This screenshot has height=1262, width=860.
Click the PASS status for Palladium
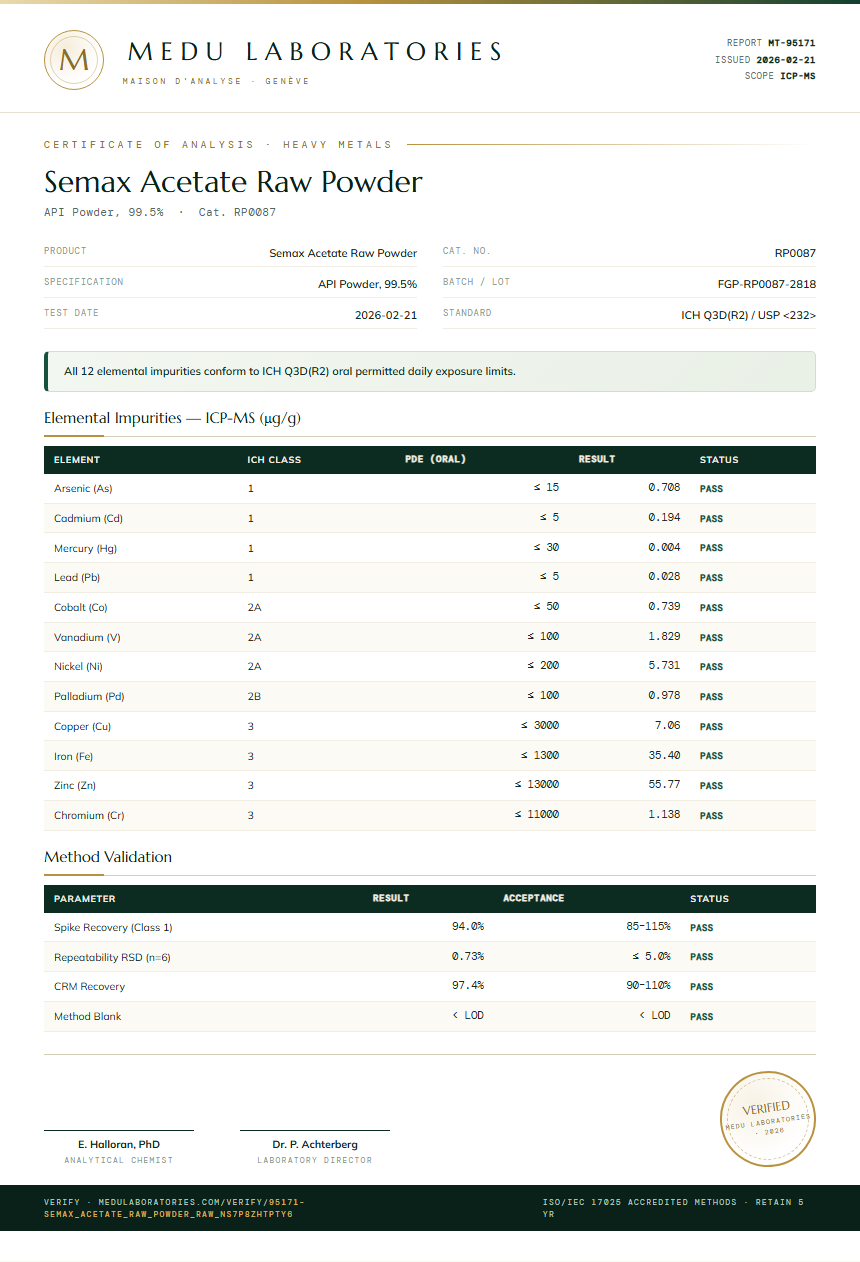click(711, 697)
